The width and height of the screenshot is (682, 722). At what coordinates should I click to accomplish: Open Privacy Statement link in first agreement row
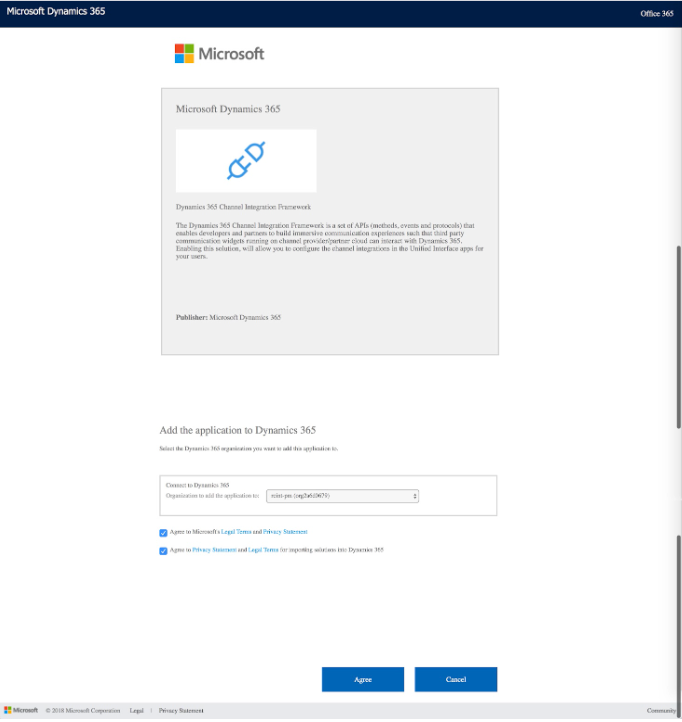(x=285, y=532)
